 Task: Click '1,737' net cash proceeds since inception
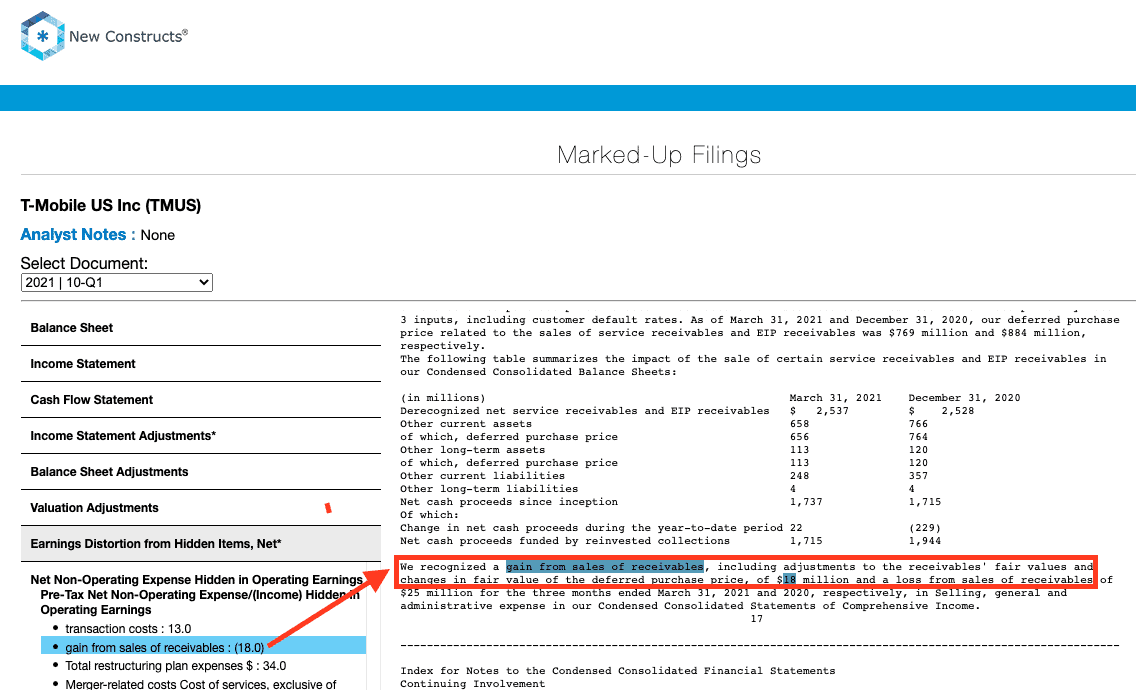click(806, 502)
